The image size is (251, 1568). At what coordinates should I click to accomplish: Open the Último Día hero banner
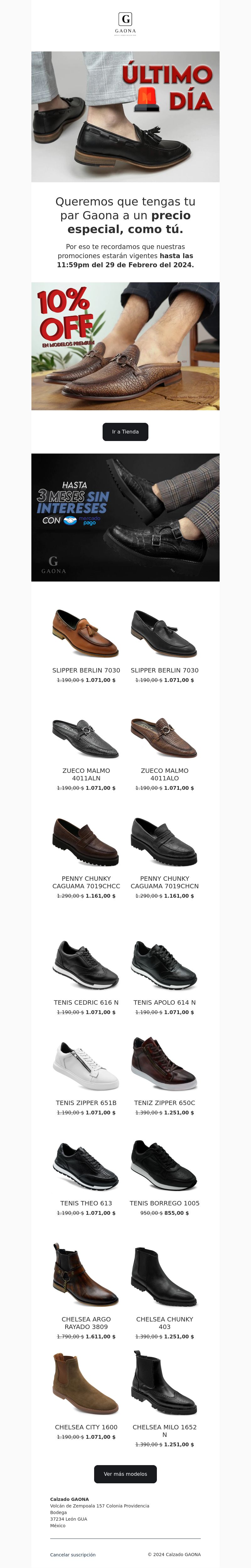(x=125, y=116)
